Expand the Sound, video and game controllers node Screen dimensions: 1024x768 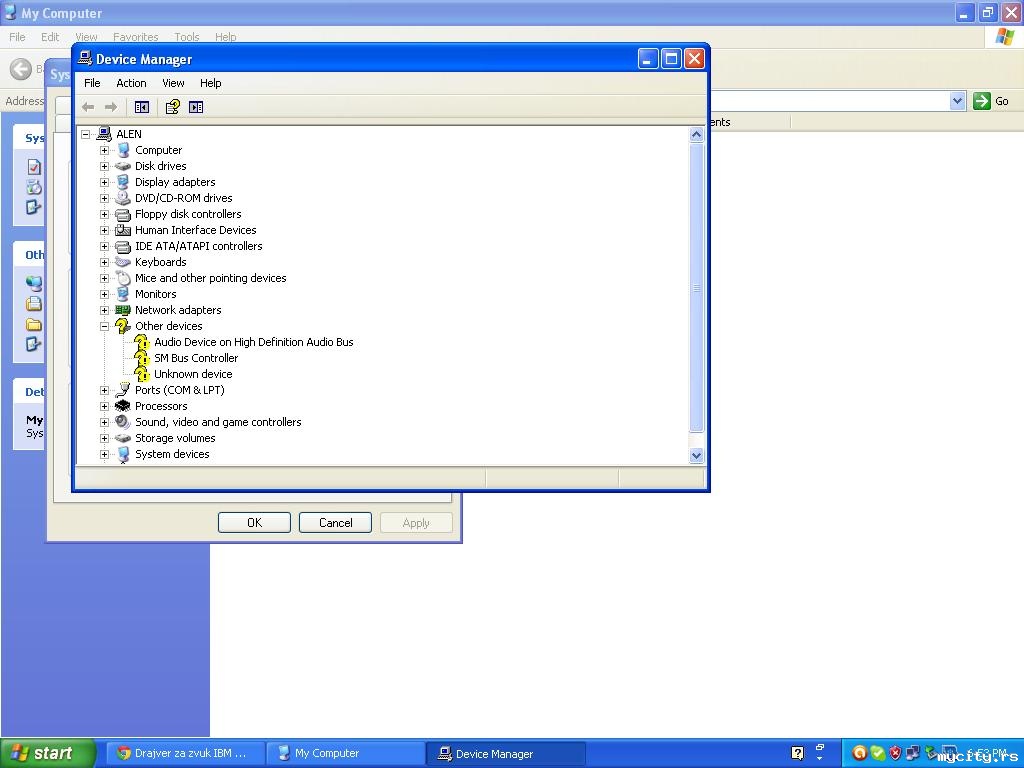(x=104, y=422)
